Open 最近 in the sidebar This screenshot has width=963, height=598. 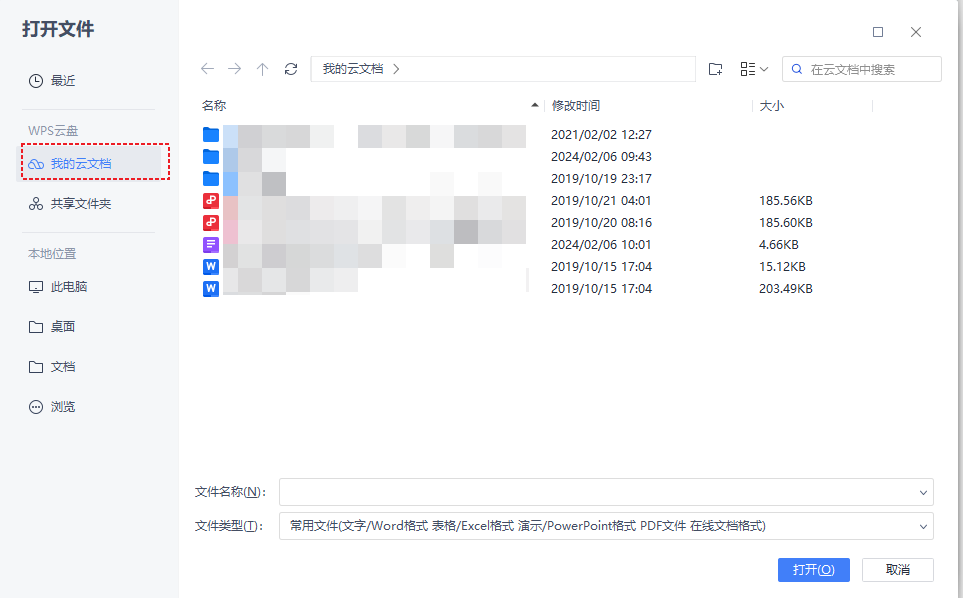63,81
